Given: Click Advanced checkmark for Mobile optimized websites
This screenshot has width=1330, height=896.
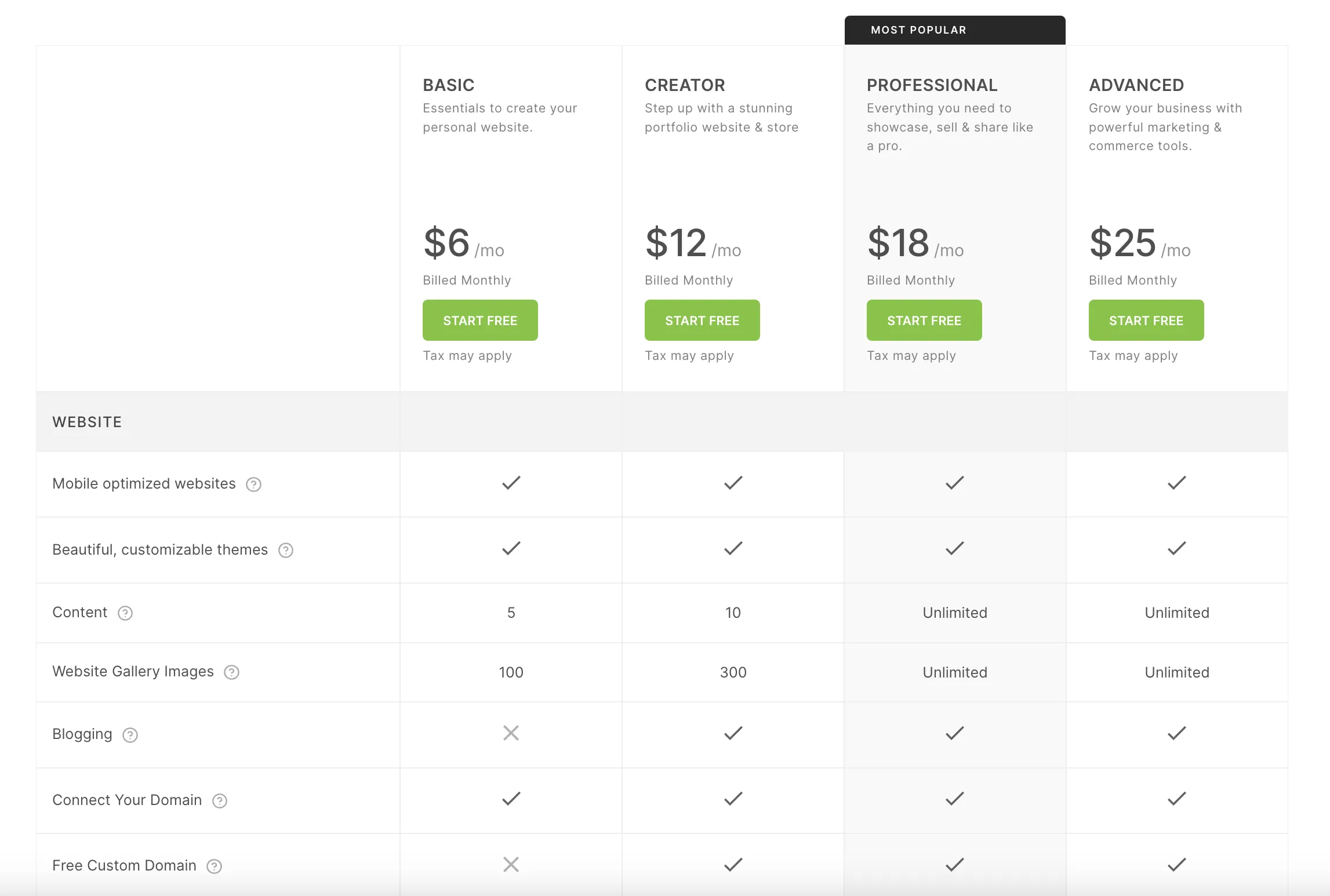Looking at the screenshot, I should [x=1177, y=483].
